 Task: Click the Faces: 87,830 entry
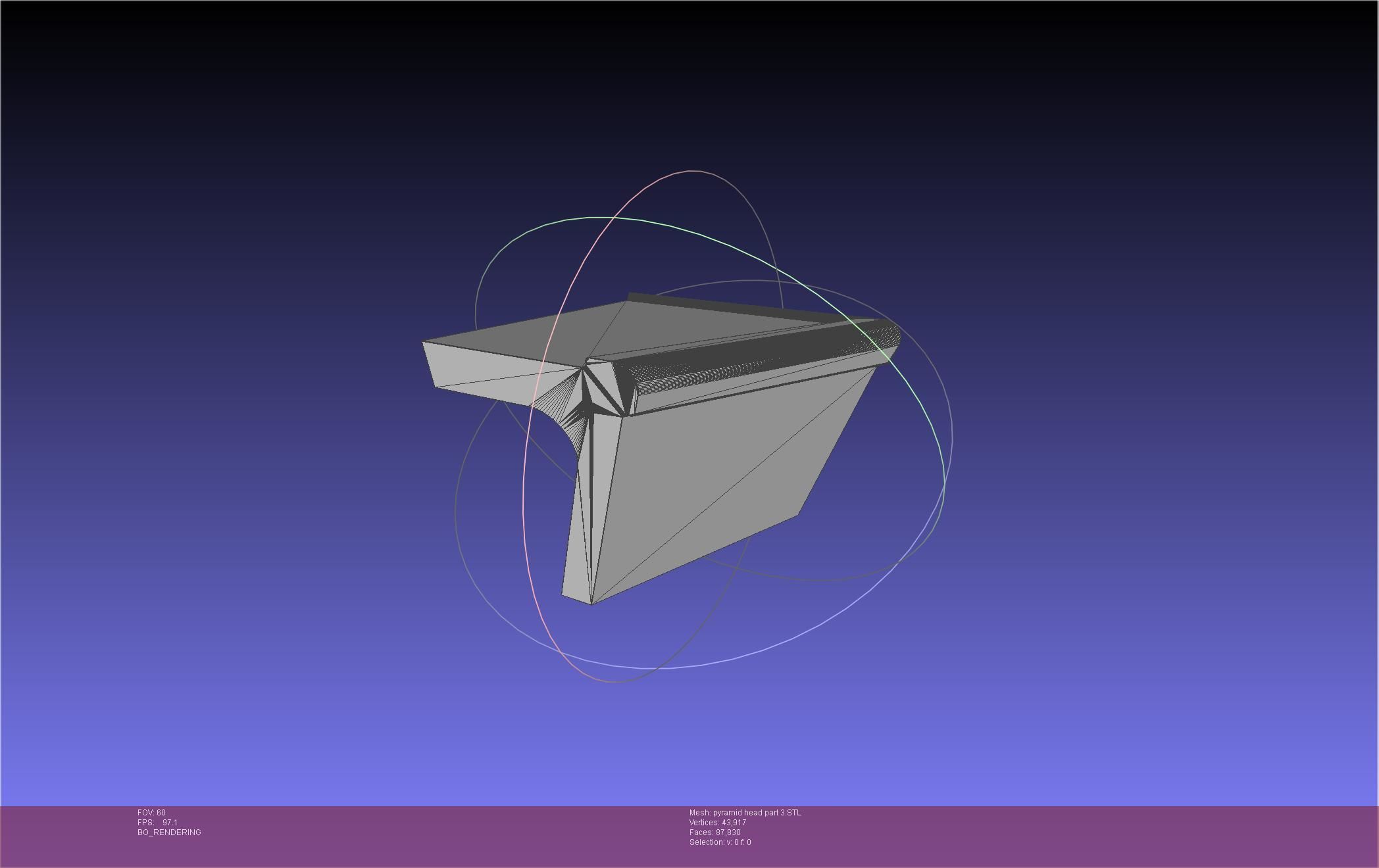715,832
